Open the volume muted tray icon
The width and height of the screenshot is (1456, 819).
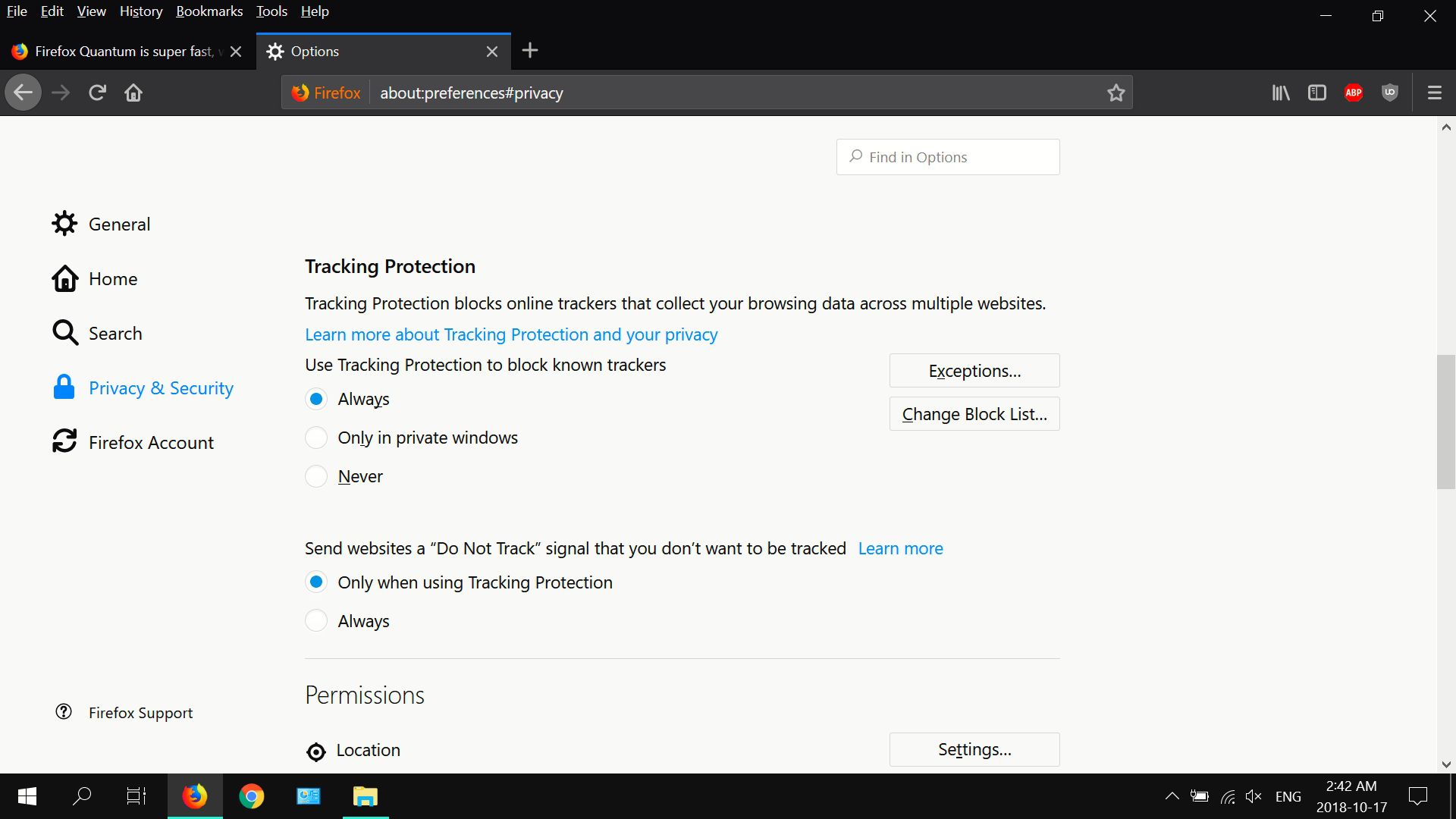click(x=1254, y=796)
